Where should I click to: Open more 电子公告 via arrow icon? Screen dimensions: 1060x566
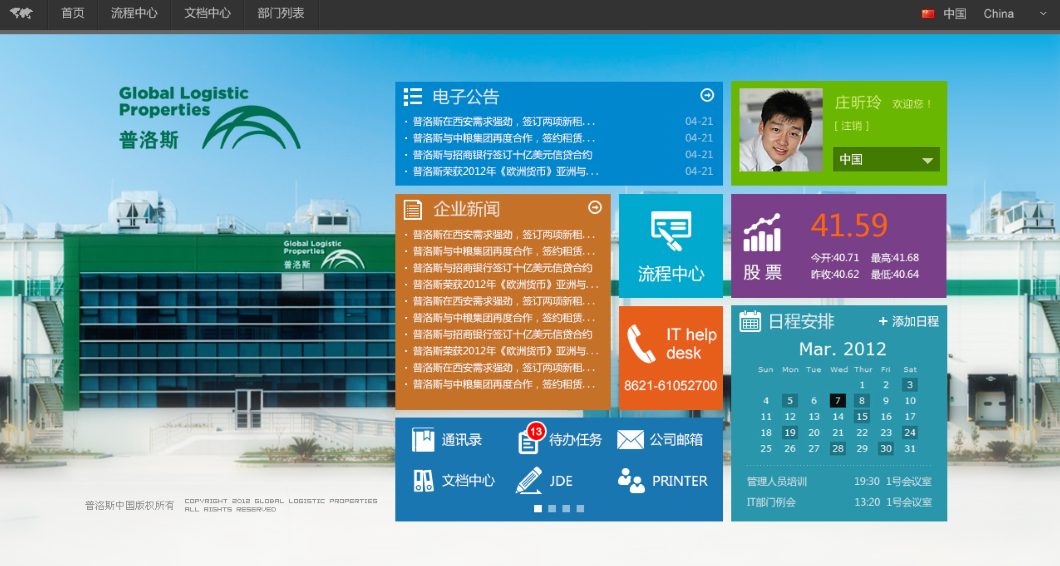click(707, 95)
